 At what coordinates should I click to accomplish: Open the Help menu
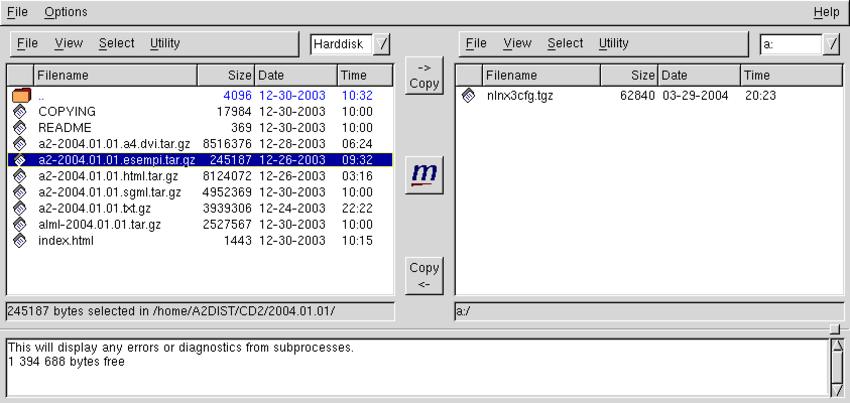point(826,12)
